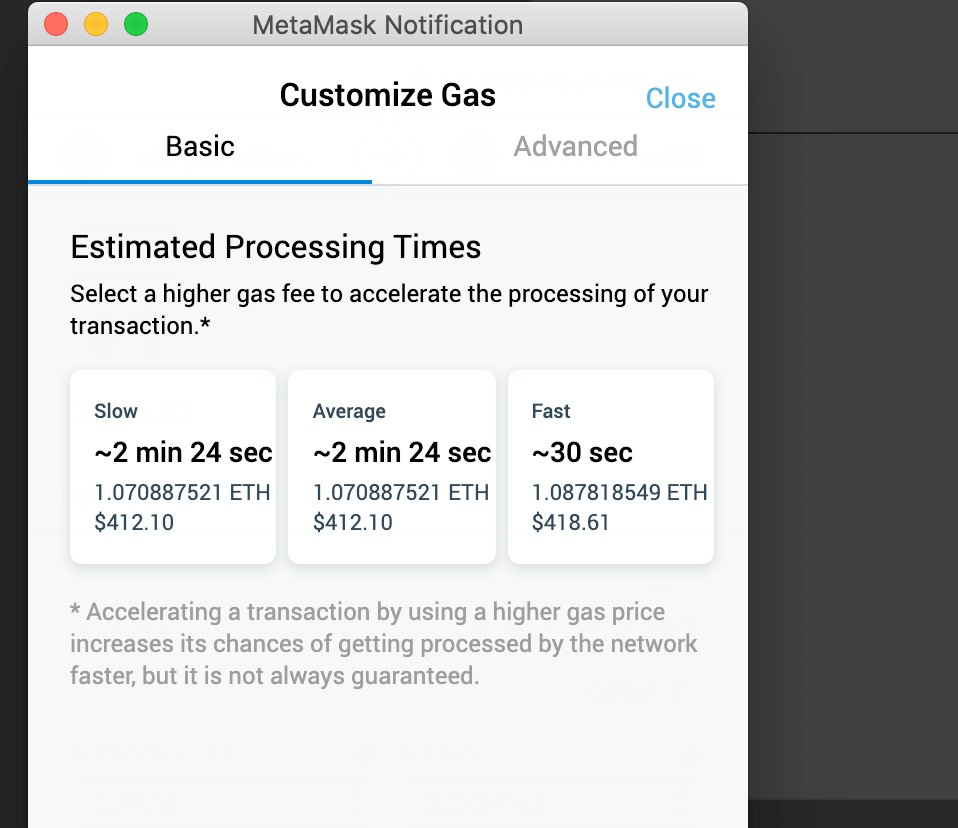This screenshot has width=958, height=828.
Task: Click the Estimated Processing Times heading
Action: pyautogui.click(x=276, y=247)
